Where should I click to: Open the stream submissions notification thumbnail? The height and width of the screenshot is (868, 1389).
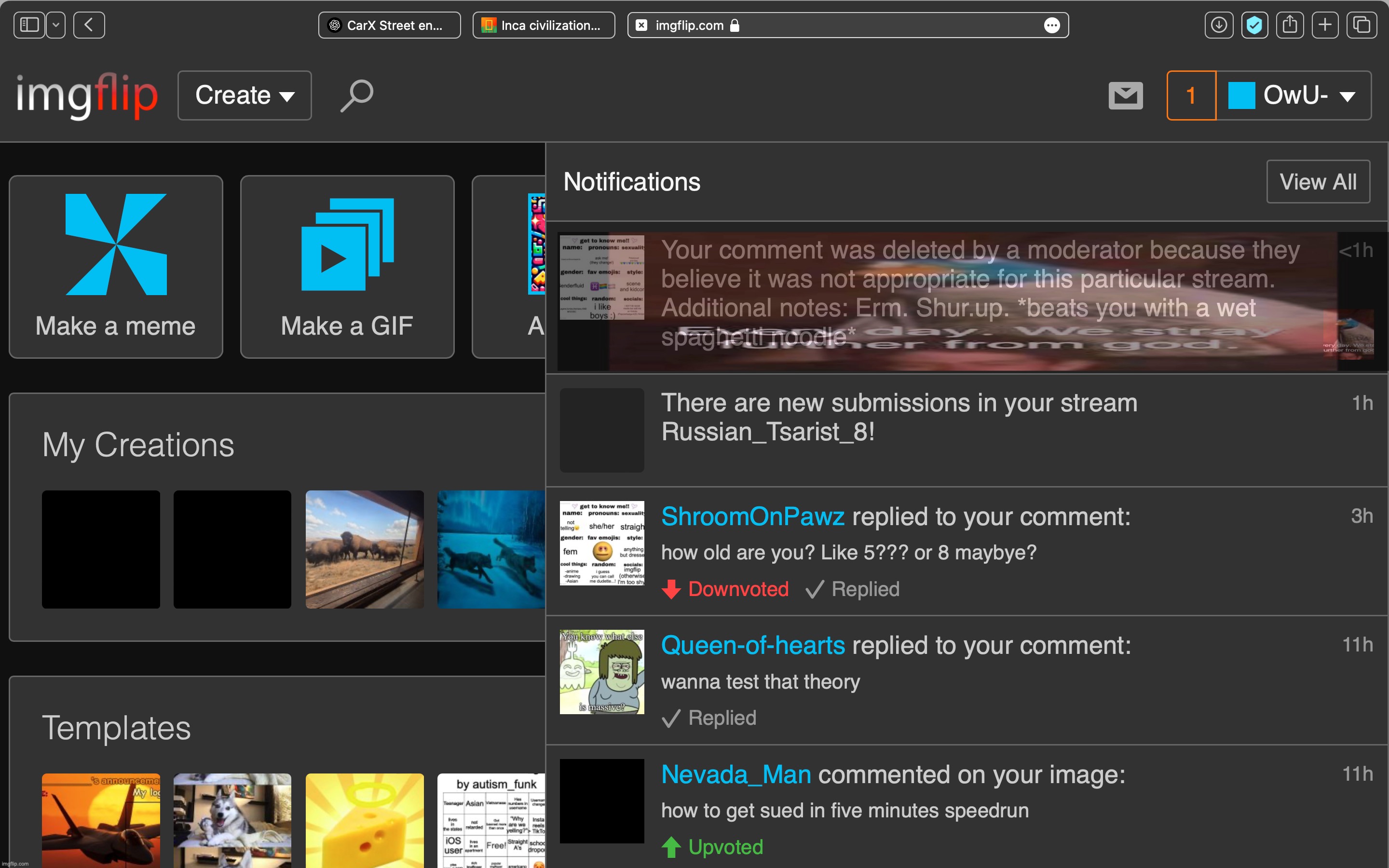602,430
